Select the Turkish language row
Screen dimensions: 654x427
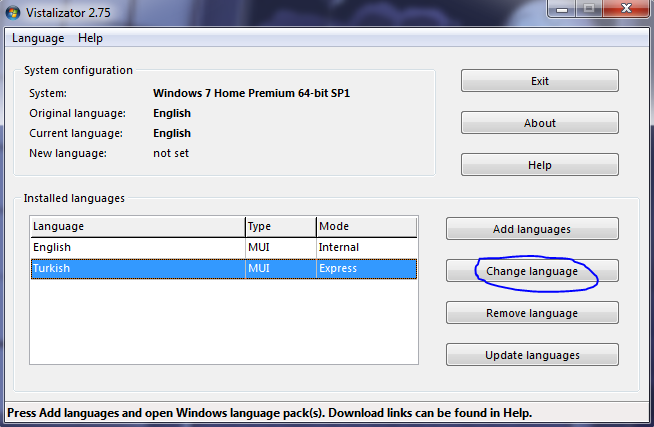(x=224, y=269)
